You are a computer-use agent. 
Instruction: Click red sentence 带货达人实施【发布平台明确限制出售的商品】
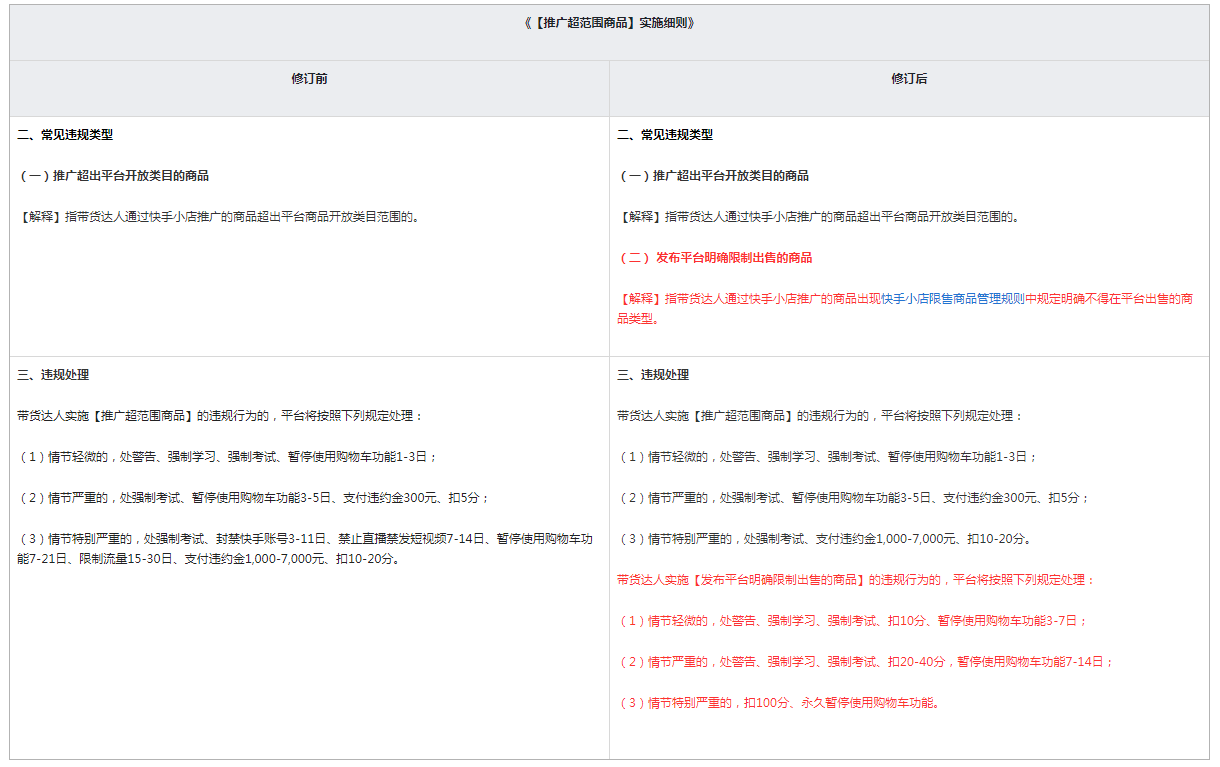(856, 580)
